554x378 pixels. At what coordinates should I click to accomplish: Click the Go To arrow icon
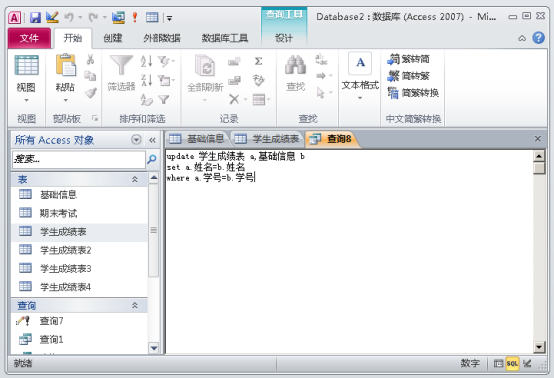[321, 76]
